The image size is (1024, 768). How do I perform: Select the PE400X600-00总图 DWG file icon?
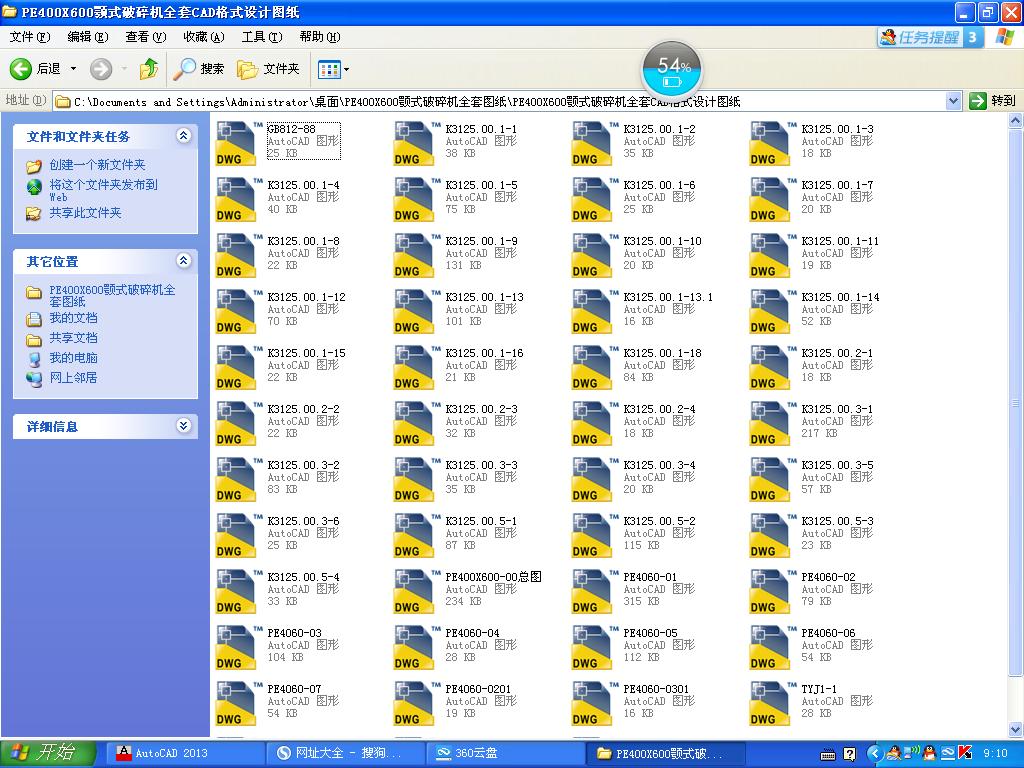coord(415,591)
